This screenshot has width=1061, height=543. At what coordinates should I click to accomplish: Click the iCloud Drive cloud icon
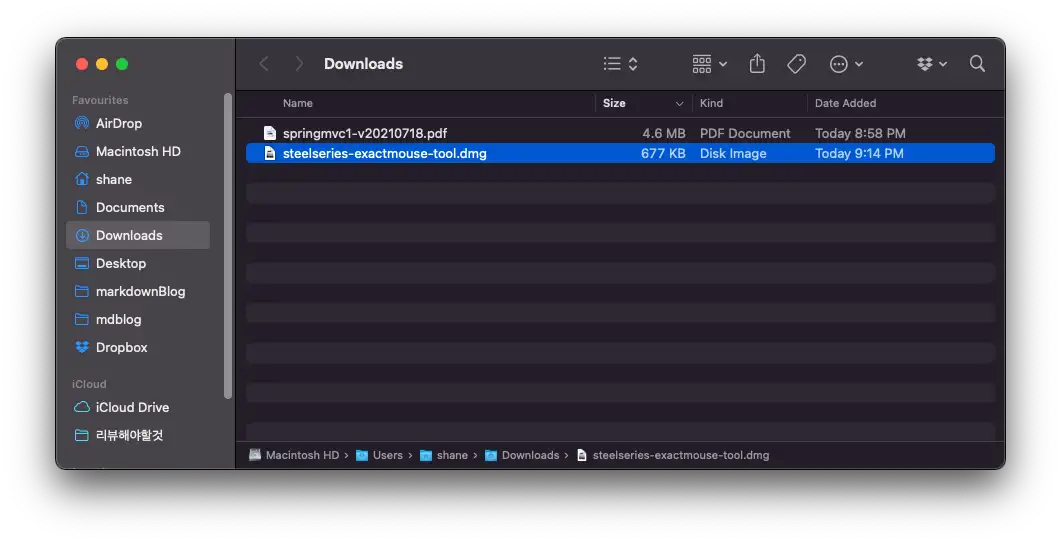pos(82,407)
